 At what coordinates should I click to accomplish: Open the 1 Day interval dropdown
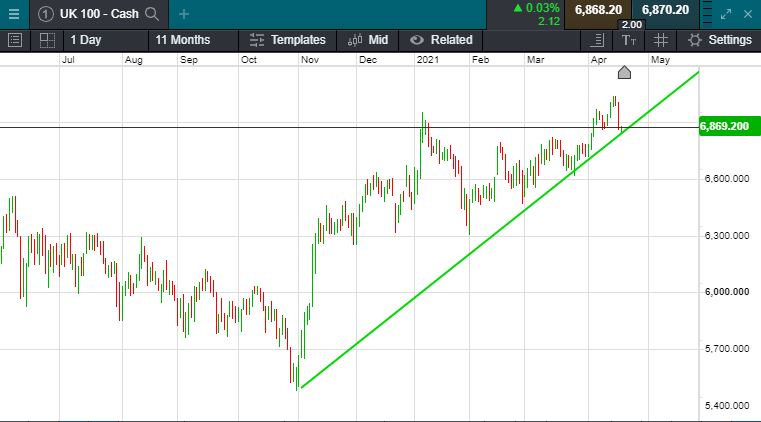86,40
